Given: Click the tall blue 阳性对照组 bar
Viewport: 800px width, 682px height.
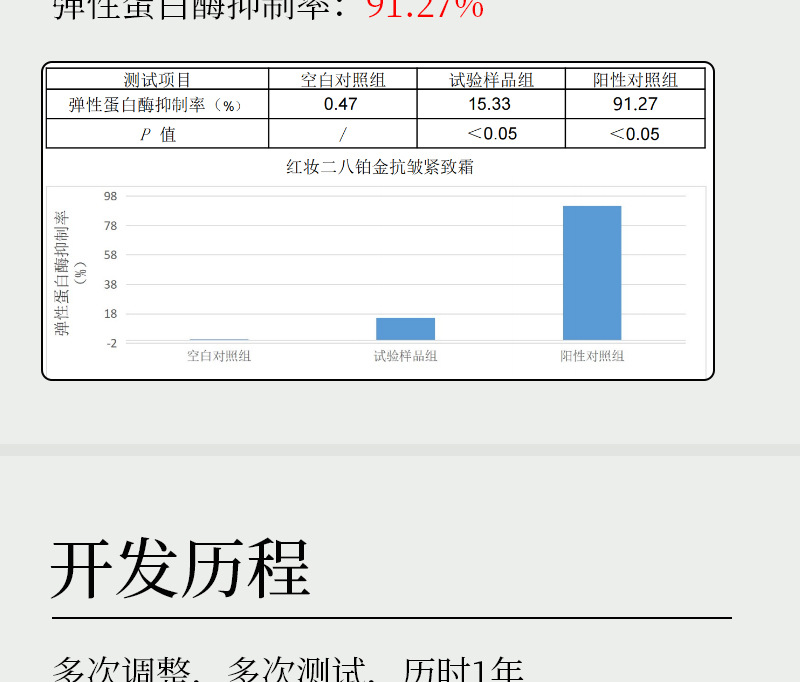Looking at the screenshot, I should pyautogui.click(x=592, y=272).
